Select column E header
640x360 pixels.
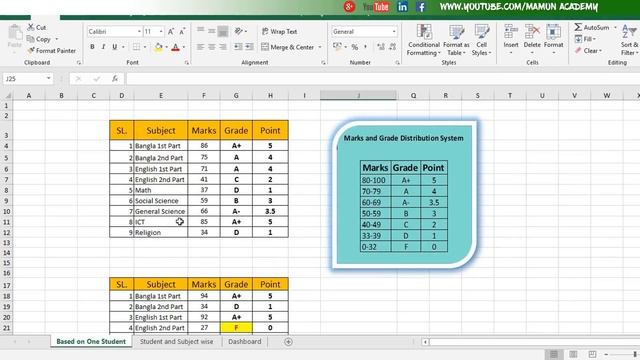161,96
